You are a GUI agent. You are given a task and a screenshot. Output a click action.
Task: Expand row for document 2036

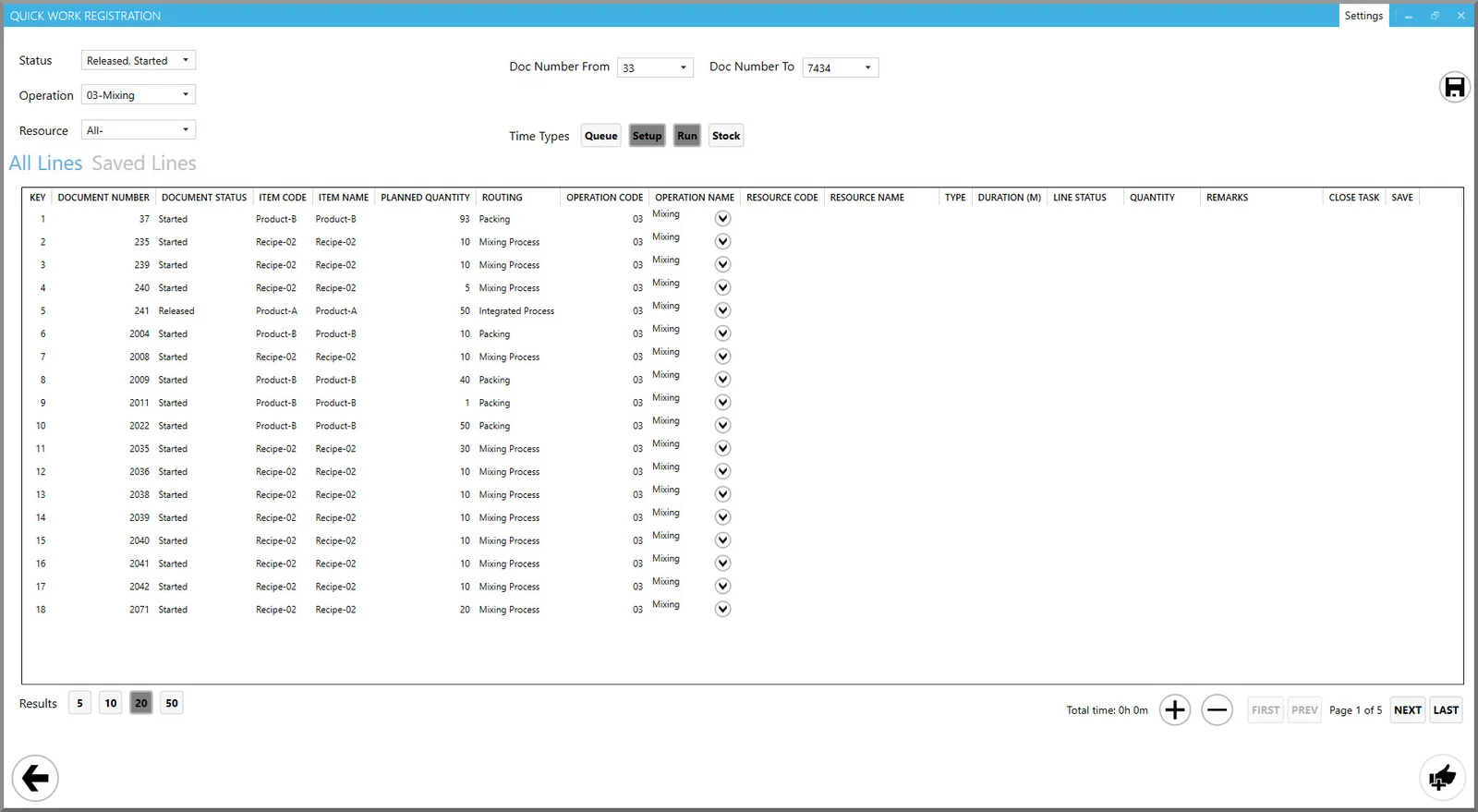click(x=723, y=471)
